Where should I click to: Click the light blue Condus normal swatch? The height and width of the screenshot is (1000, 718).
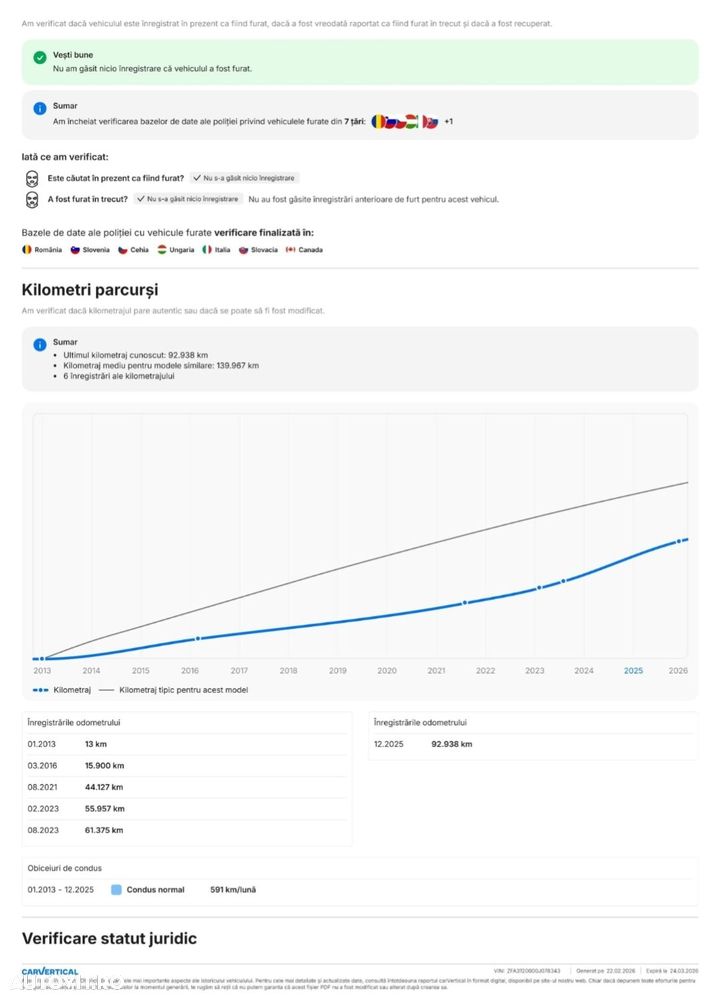coord(116,889)
